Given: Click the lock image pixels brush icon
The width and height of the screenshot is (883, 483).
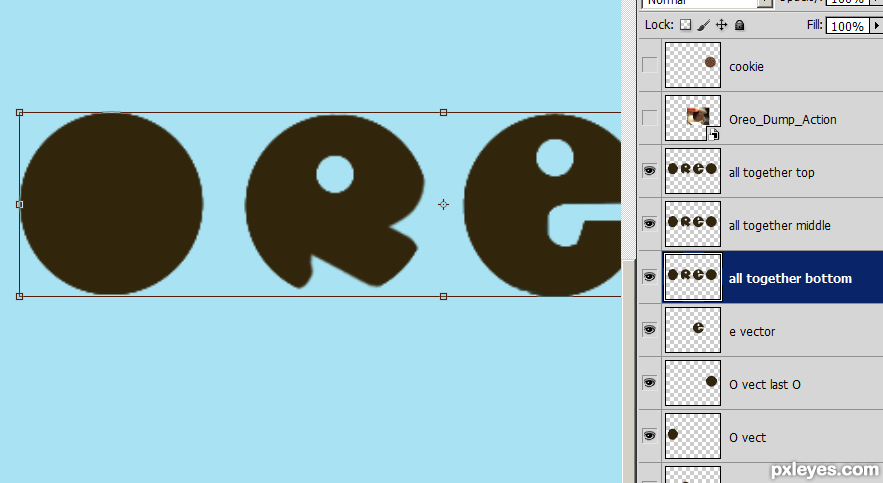Looking at the screenshot, I should [703, 25].
